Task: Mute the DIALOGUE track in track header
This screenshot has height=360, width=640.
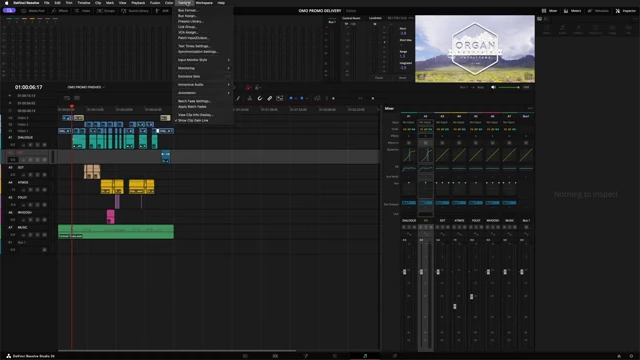Action: [44, 144]
